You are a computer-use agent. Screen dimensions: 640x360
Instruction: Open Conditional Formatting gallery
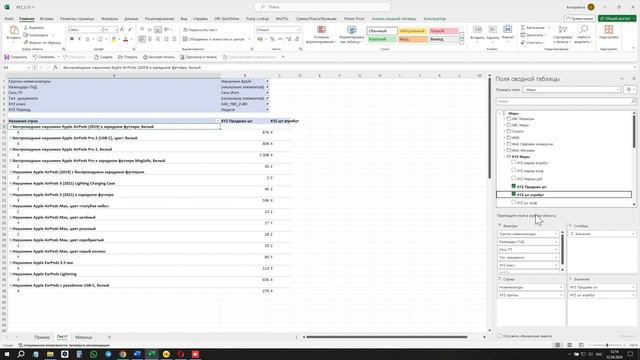[321, 34]
